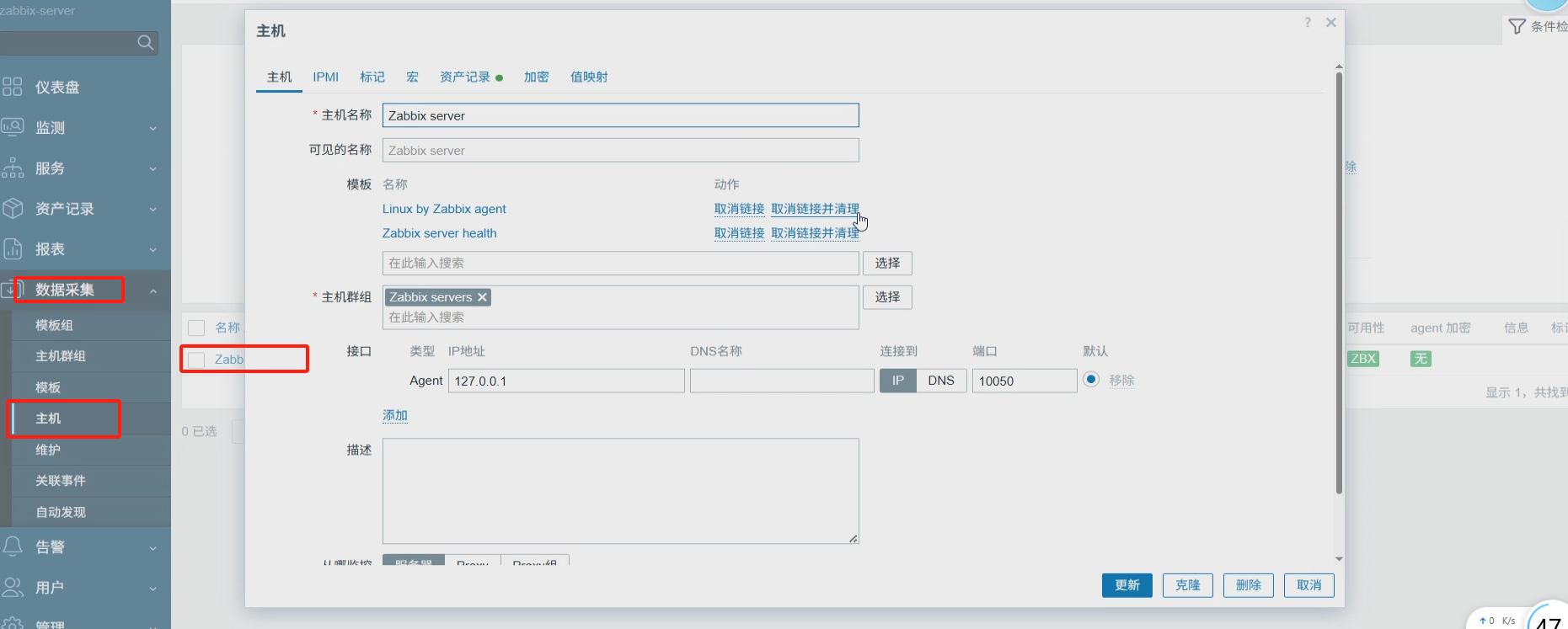Click the 删除 button
1568x629 pixels.
(x=1249, y=585)
